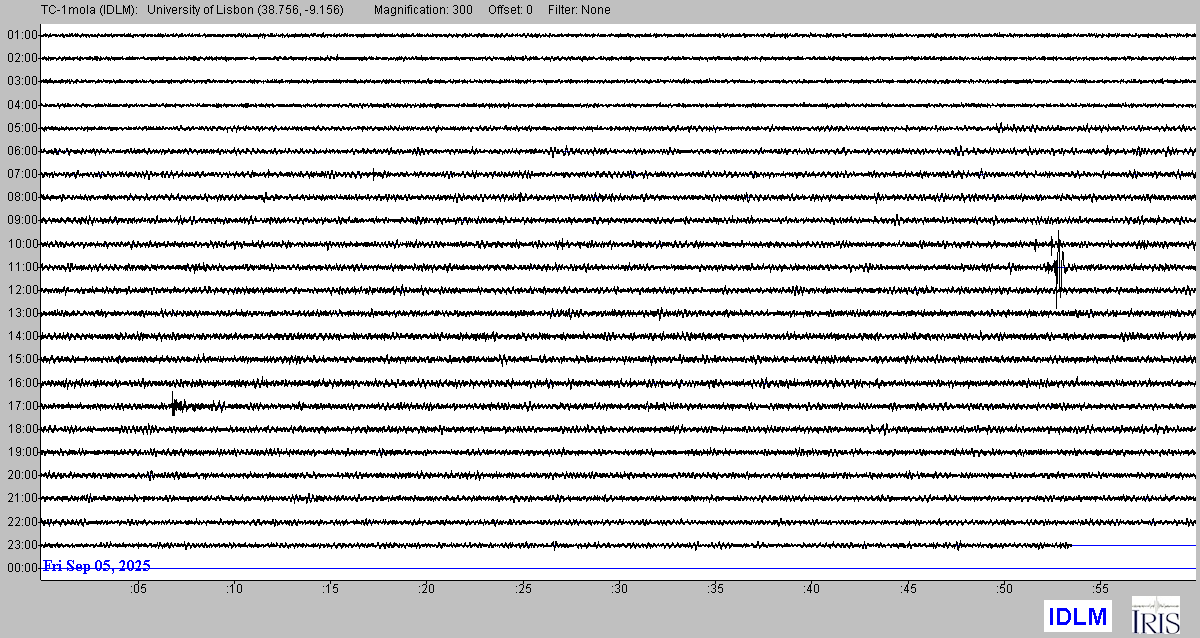Click the :55 minute axis marker
The image size is (1200, 638).
1100,589
